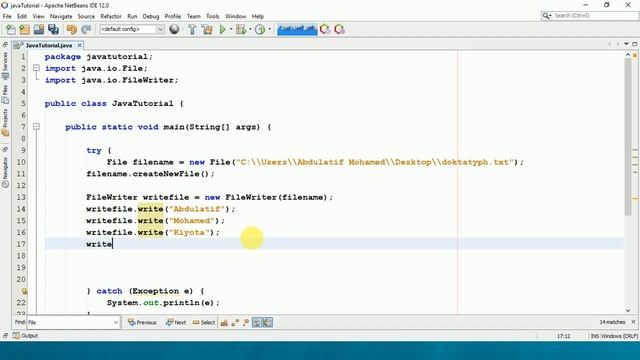Click the Previous find button
The height and width of the screenshot is (360, 640).
pos(142,322)
